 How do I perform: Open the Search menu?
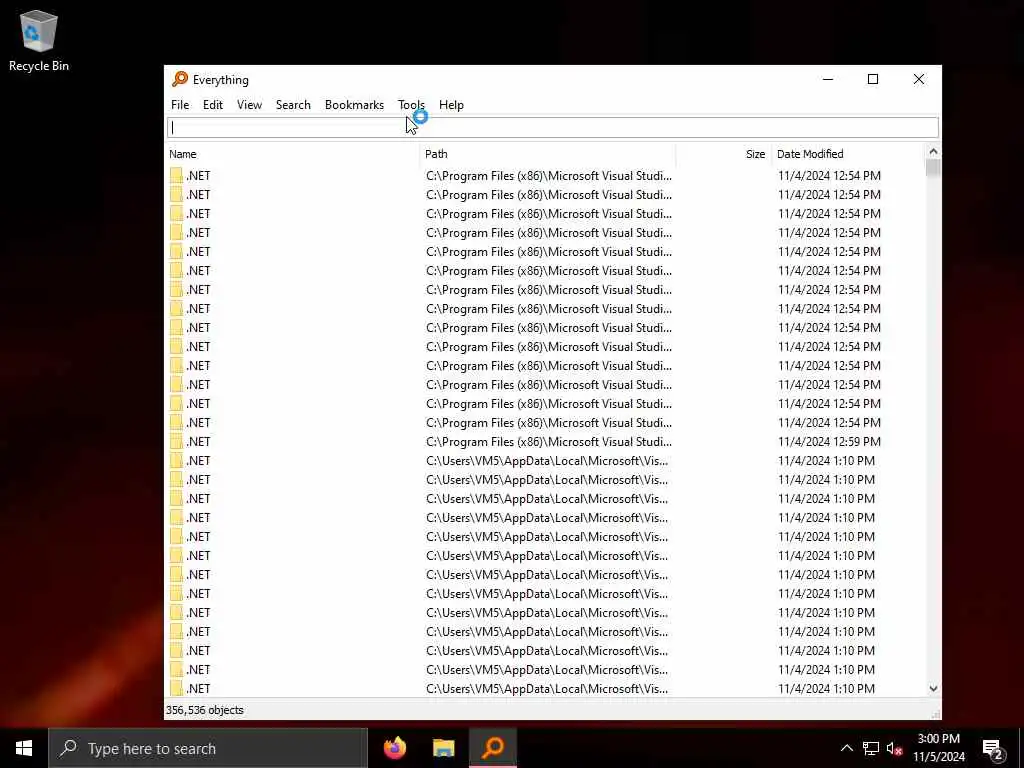(x=293, y=104)
